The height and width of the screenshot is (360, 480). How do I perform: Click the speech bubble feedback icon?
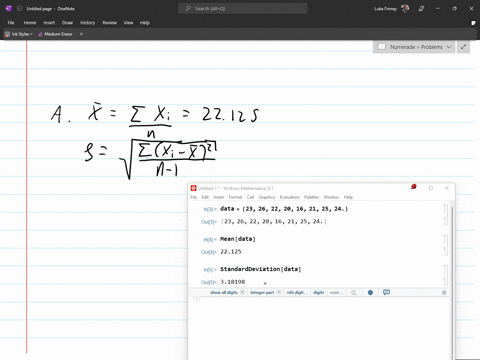click(x=386, y=292)
